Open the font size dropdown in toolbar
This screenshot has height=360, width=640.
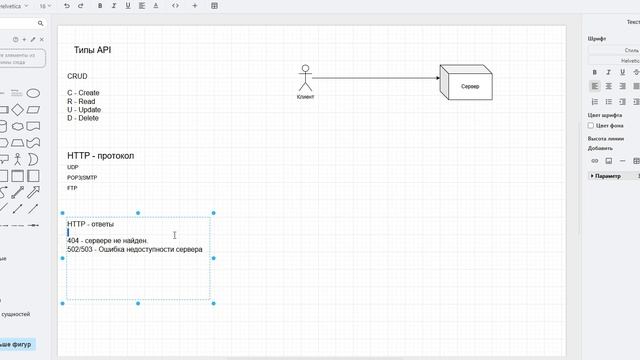tap(45, 6)
